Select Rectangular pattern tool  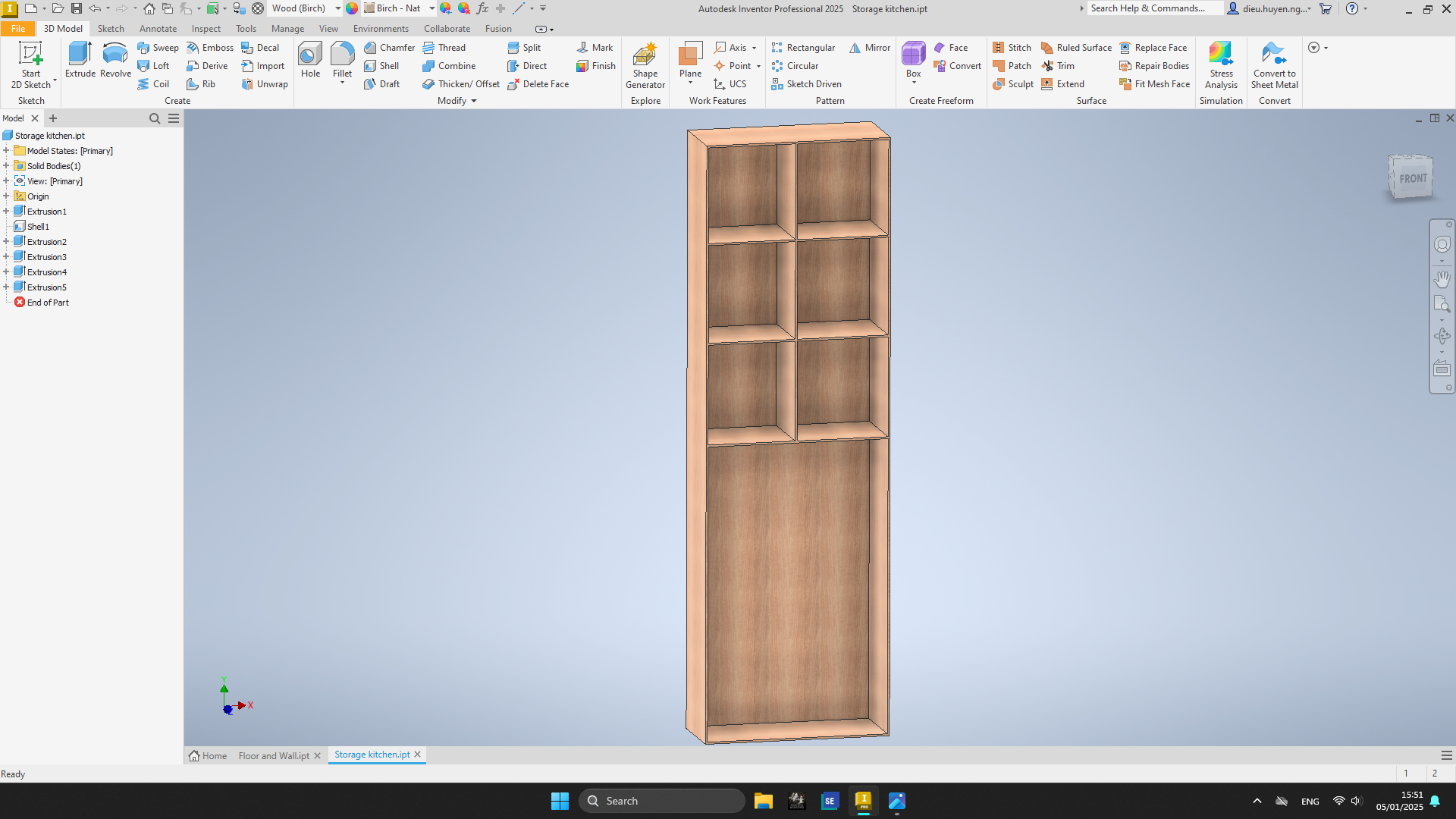[803, 47]
